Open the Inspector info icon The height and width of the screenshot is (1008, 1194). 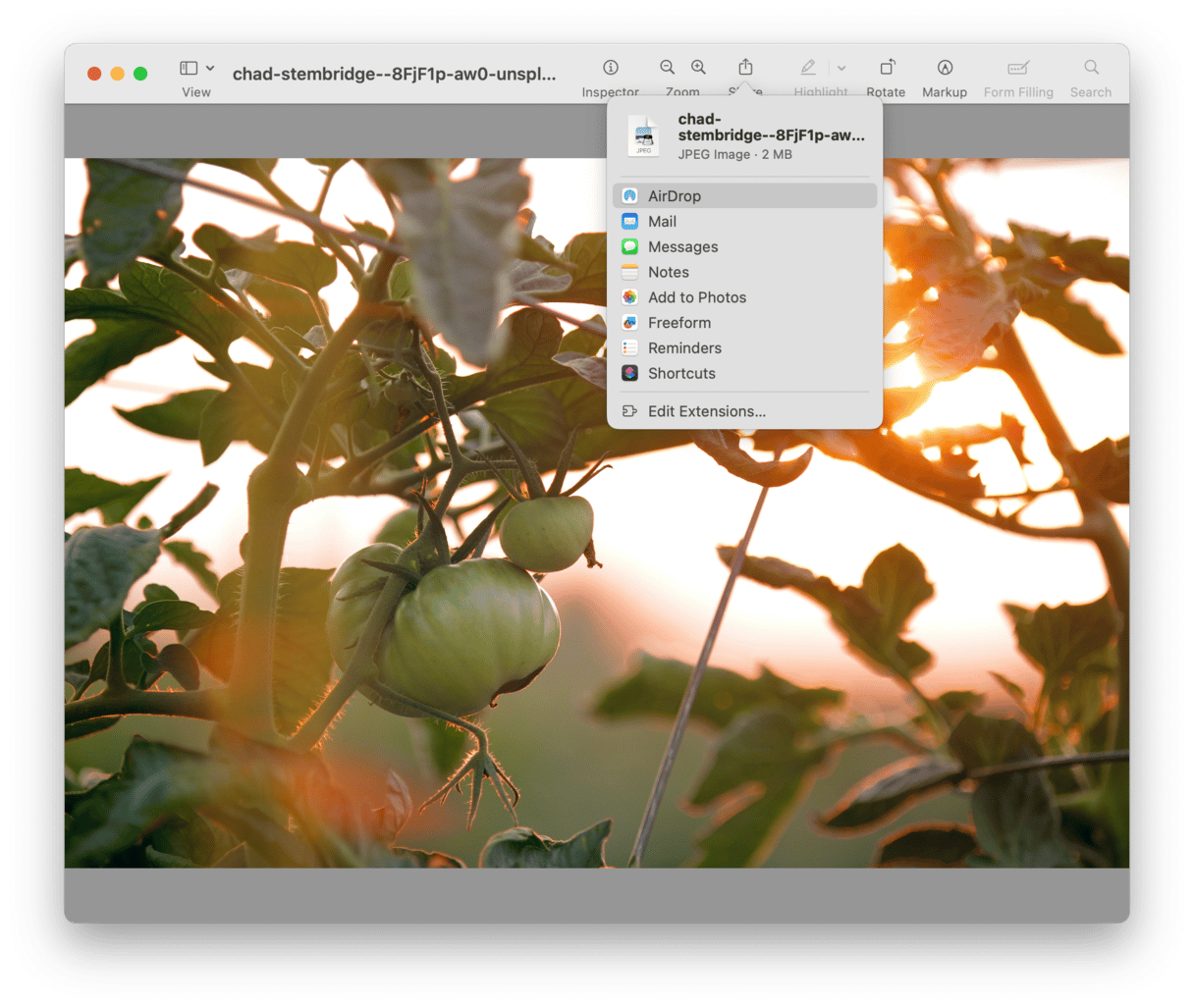click(x=611, y=68)
